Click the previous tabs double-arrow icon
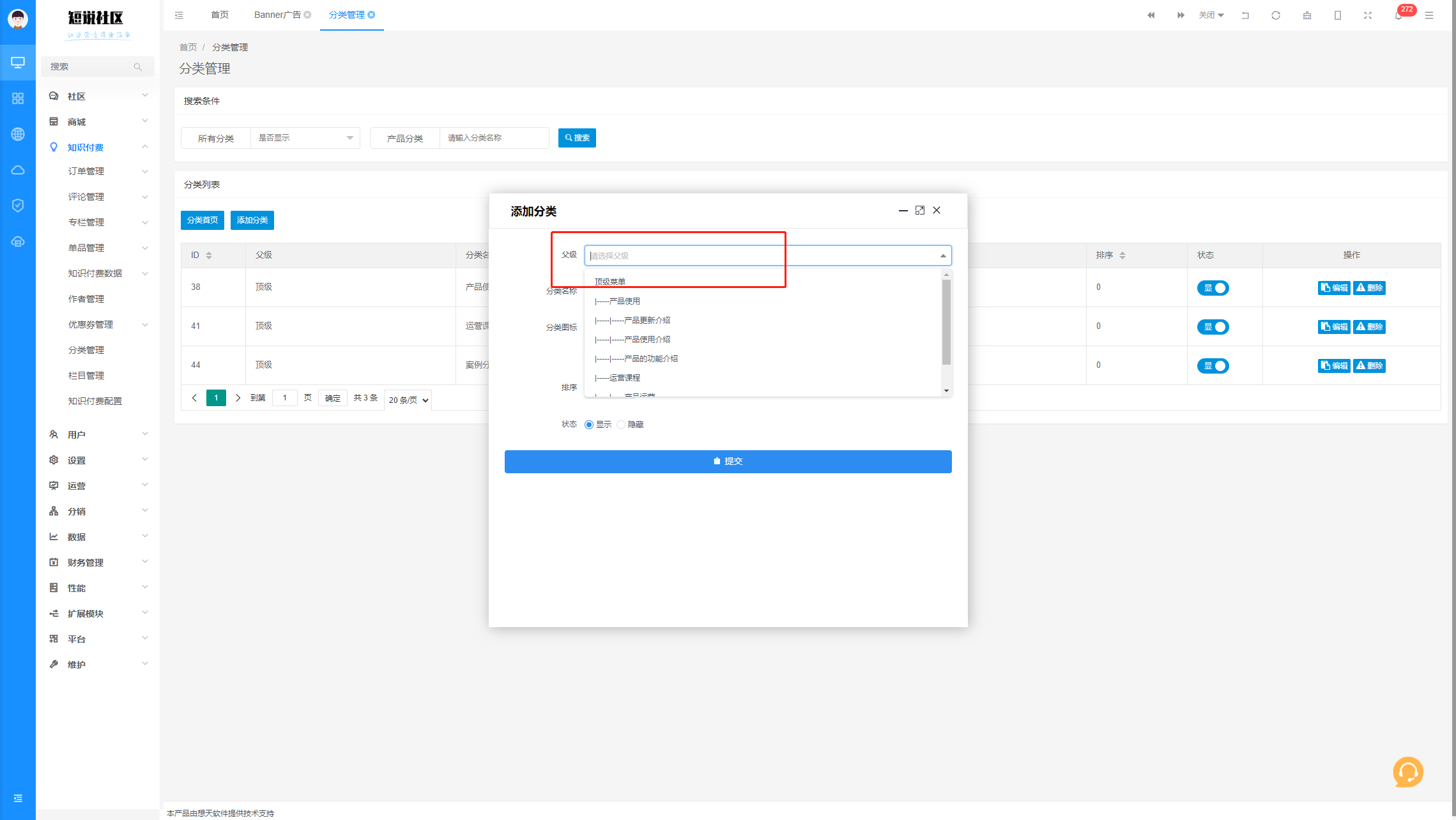Image resolution: width=1456 pixels, height=820 pixels. (1151, 15)
